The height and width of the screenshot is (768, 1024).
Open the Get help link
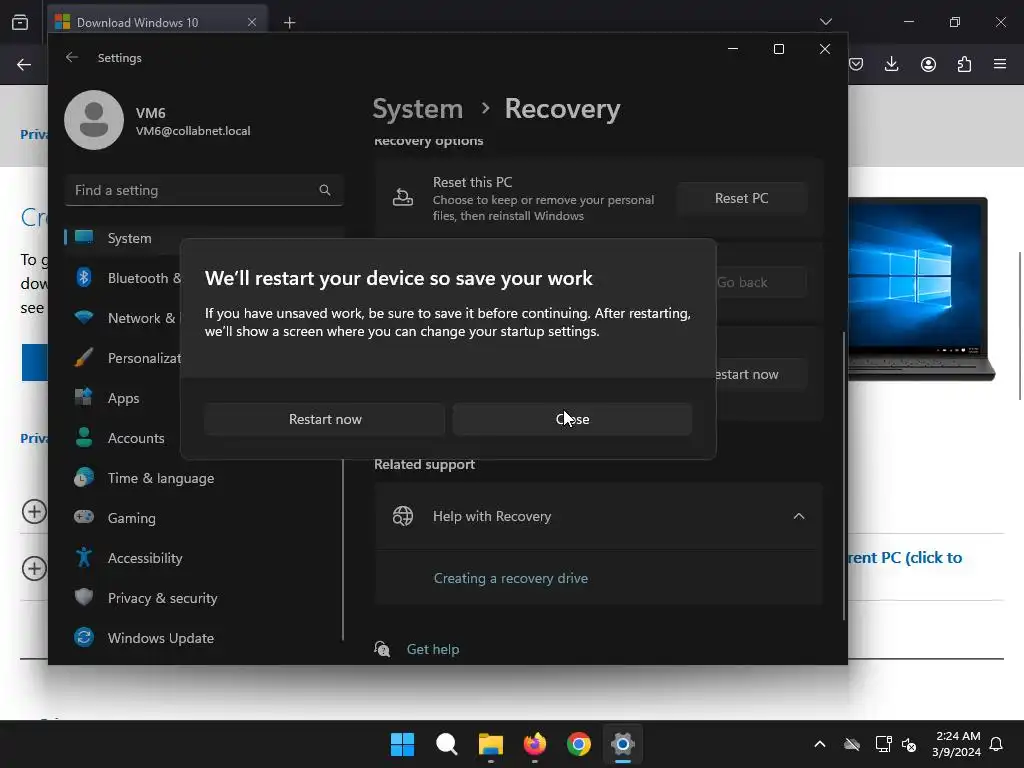point(433,649)
